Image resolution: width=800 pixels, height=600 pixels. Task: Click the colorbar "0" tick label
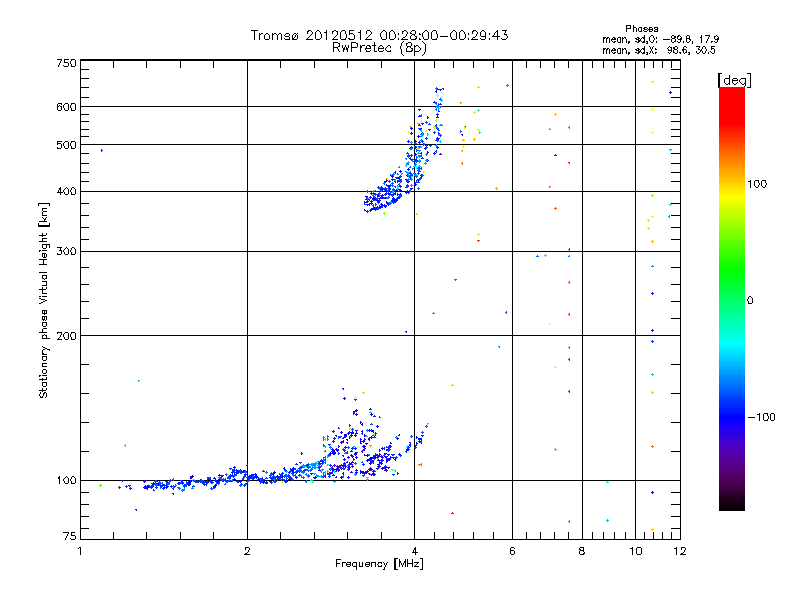pos(750,301)
